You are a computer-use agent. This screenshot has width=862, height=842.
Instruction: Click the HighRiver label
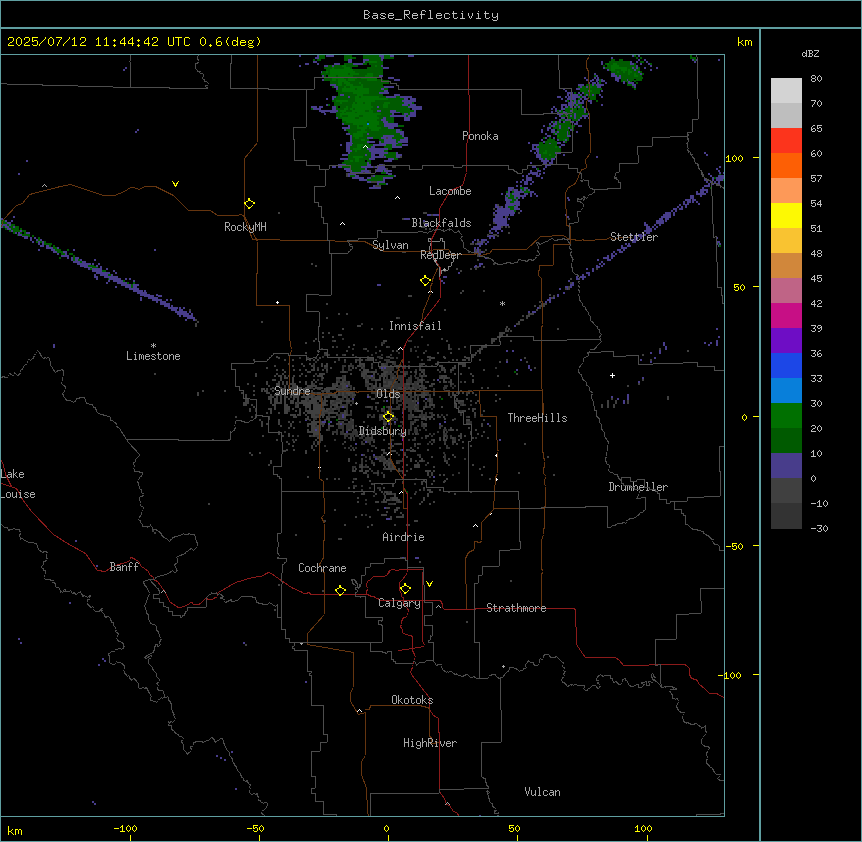tap(430, 743)
